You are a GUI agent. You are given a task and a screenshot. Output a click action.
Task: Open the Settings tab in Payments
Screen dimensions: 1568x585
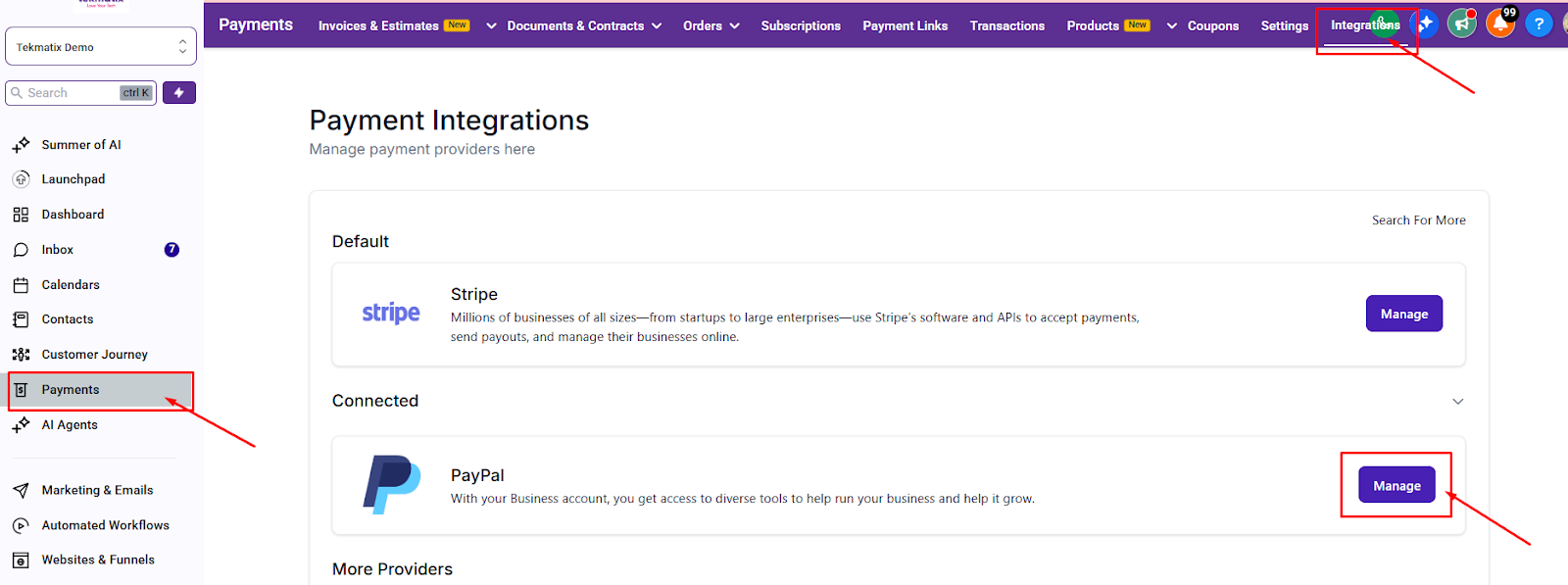1285,25
